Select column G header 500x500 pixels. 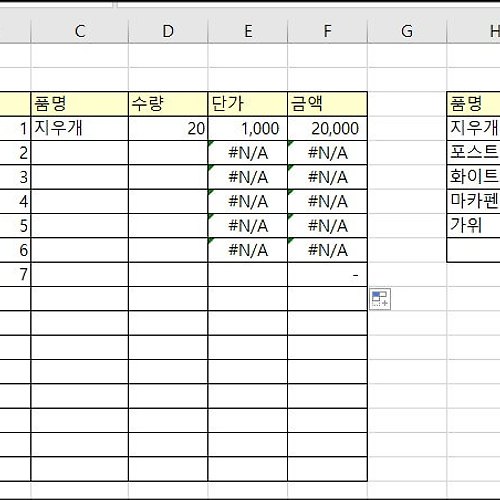[x=407, y=31]
